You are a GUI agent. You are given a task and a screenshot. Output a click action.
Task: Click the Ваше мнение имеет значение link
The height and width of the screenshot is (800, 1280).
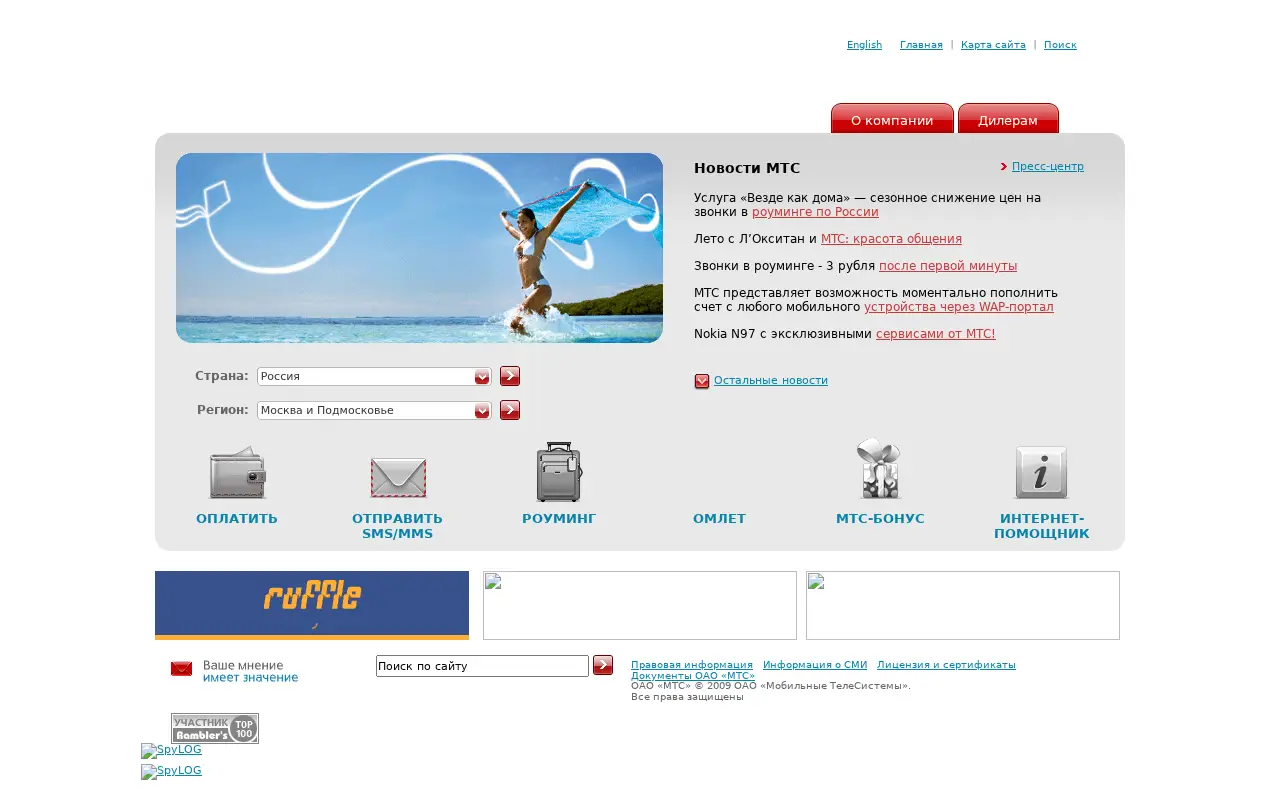click(250, 672)
